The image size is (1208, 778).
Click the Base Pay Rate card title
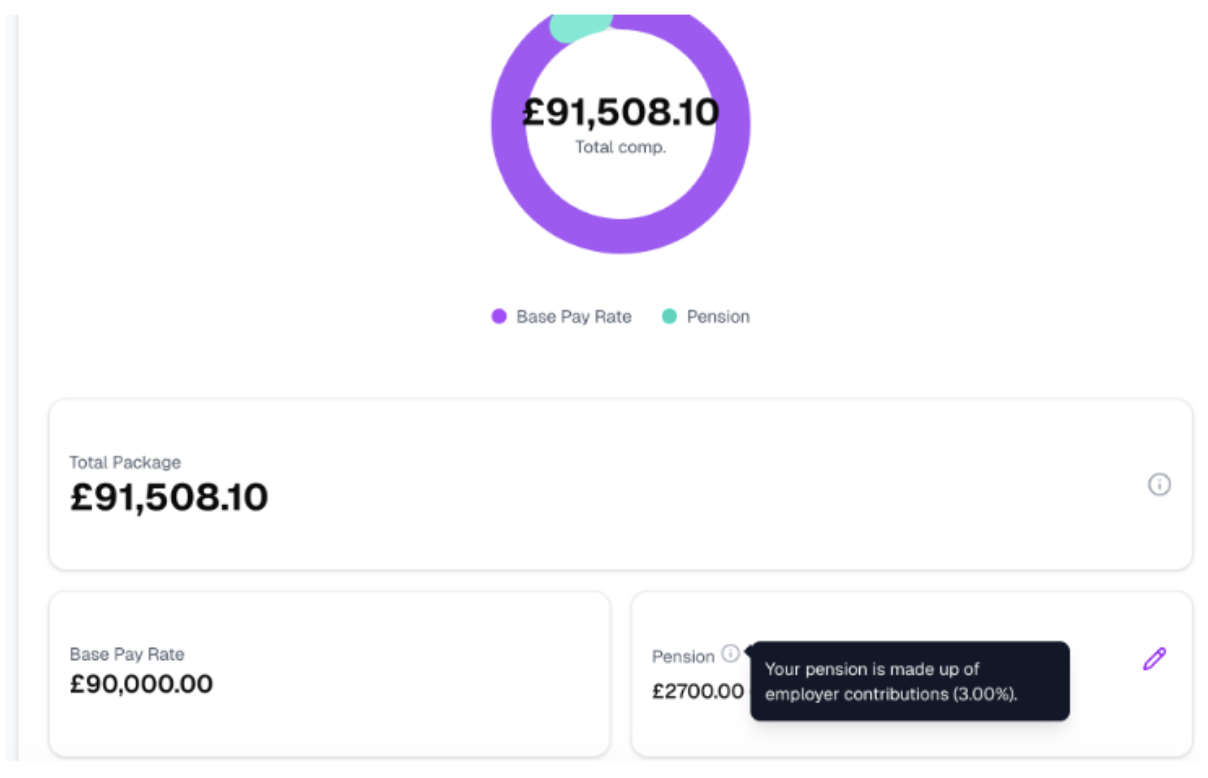tap(127, 654)
